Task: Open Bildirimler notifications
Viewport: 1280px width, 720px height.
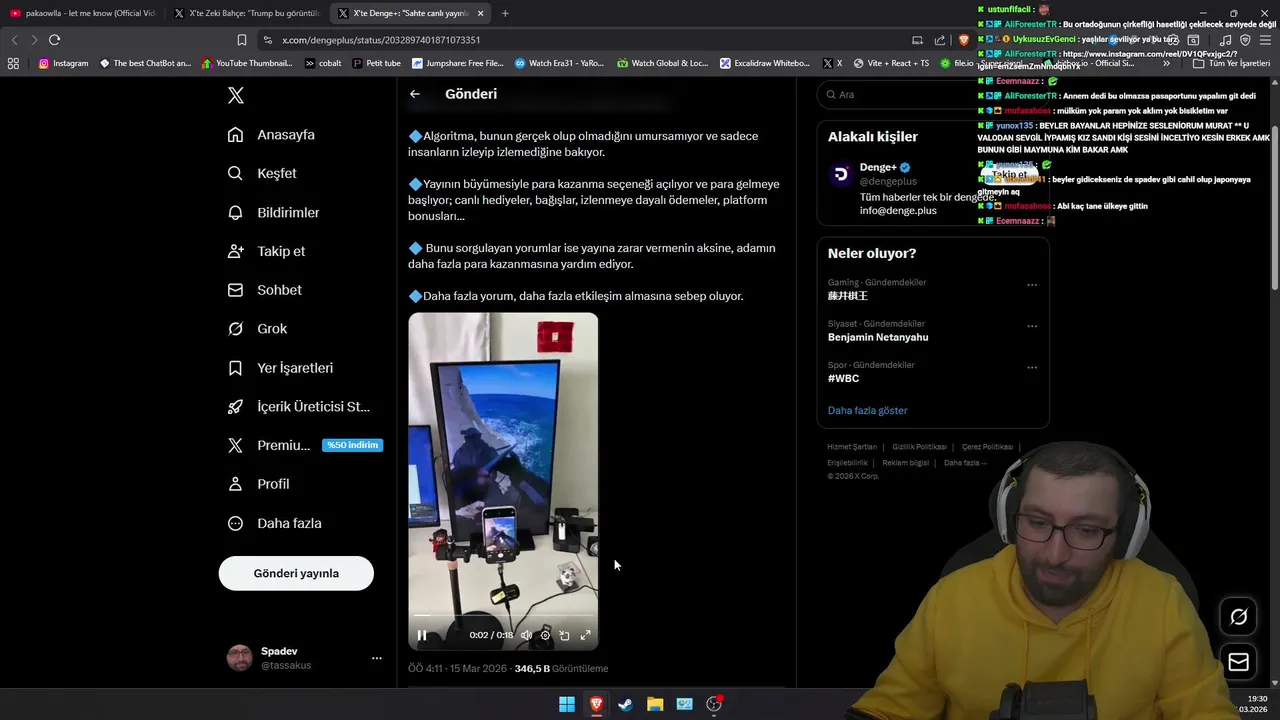Action: (x=273, y=212)
